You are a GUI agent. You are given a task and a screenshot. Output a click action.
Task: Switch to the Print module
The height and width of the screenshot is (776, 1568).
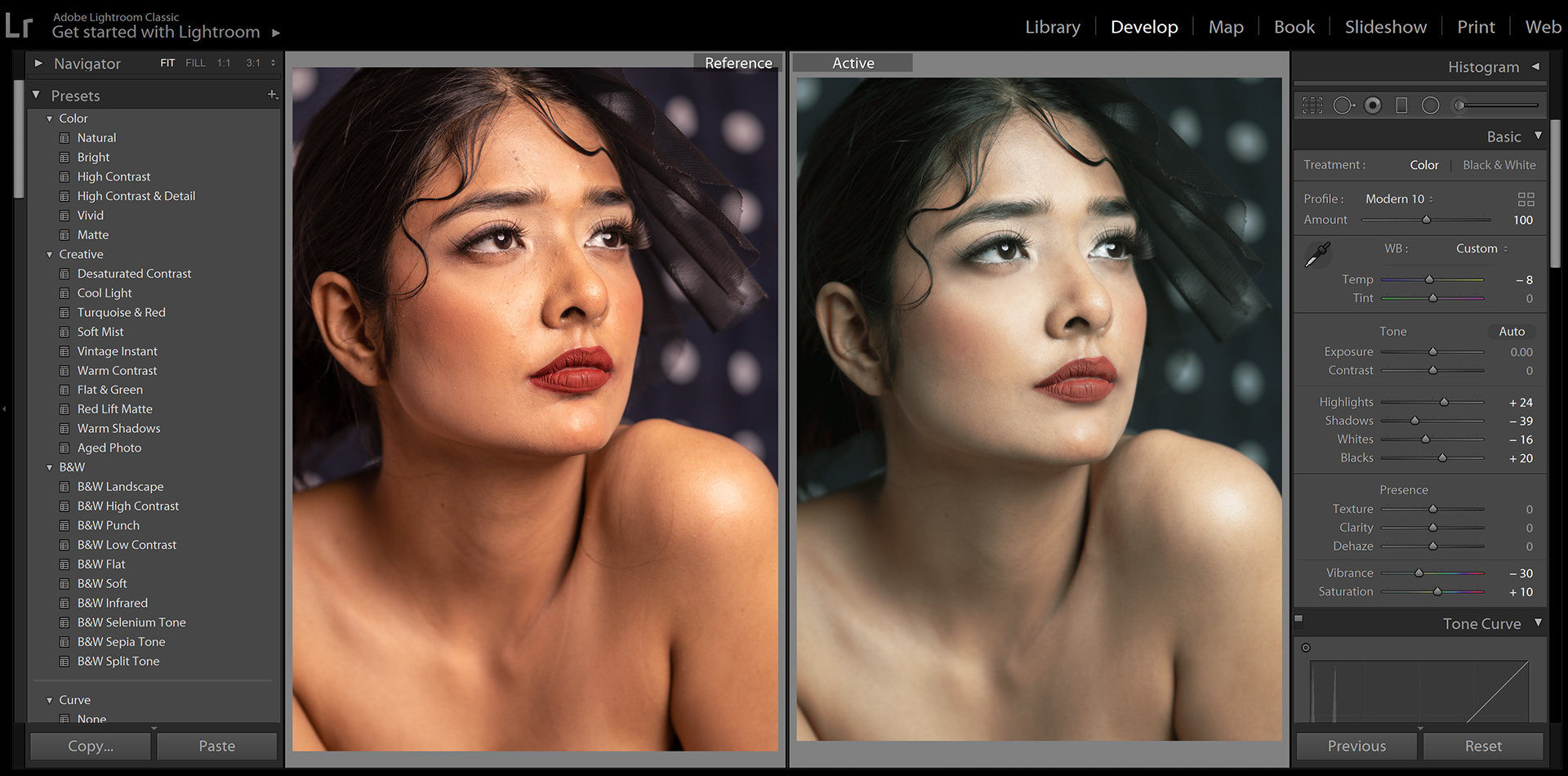pos(1476,27)
